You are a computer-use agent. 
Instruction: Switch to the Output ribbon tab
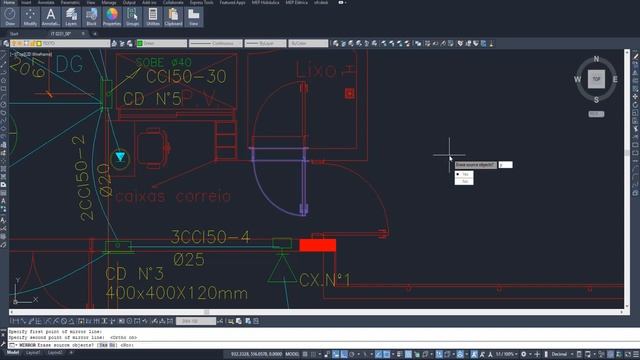129,2
